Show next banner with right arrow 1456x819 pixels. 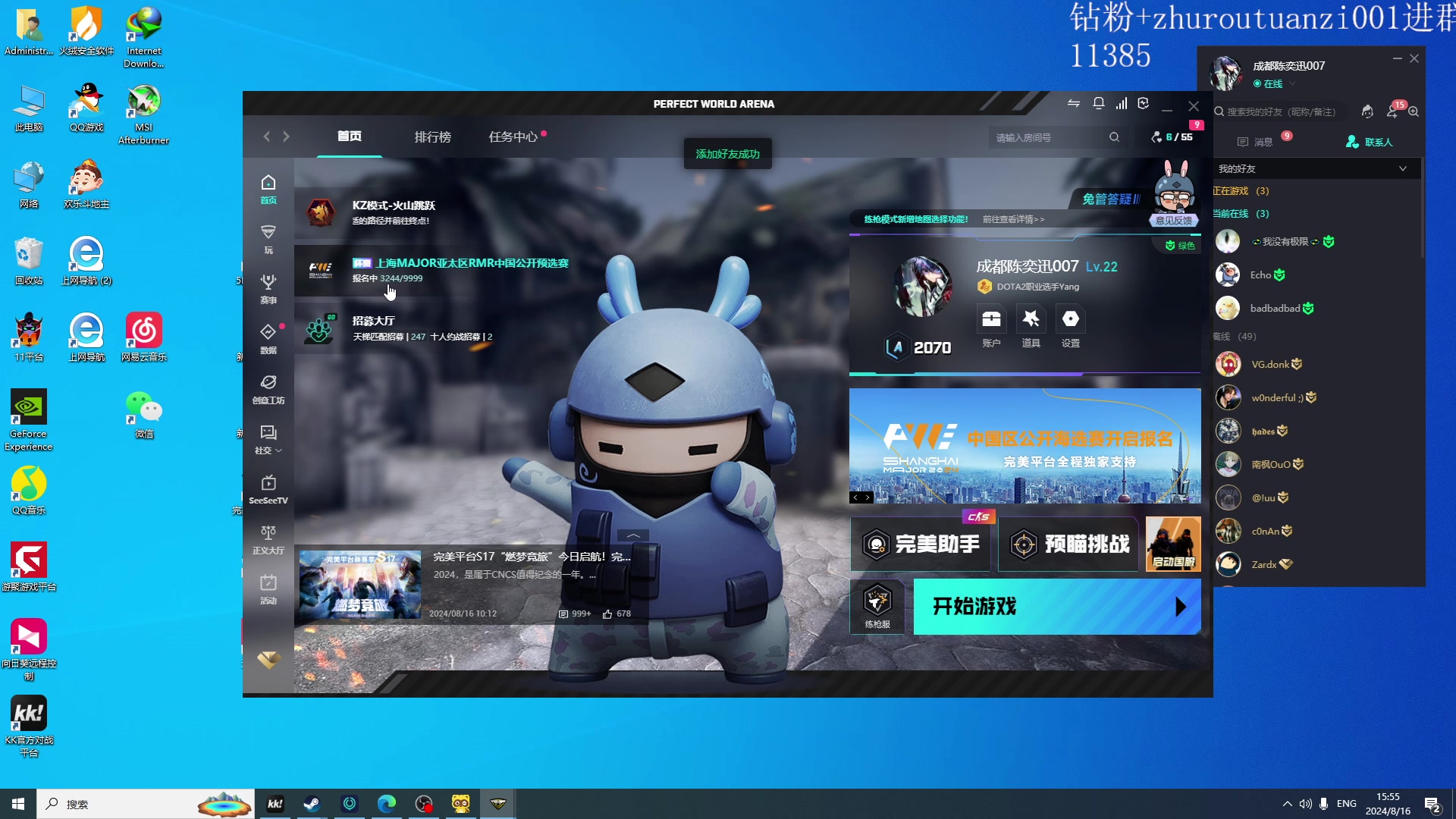868,497
